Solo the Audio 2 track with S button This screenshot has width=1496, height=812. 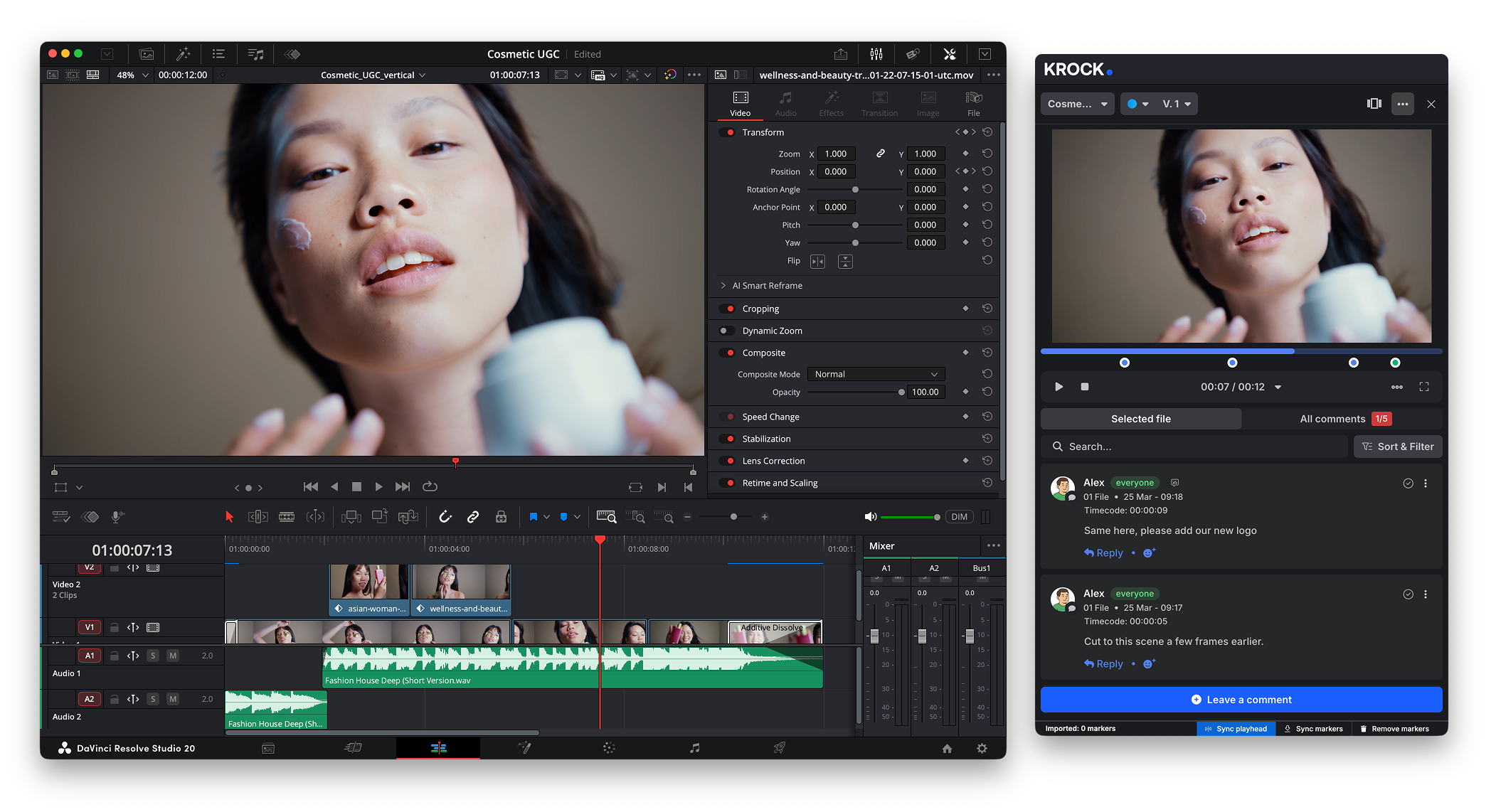pyautogui.click(x=153, y=699)
